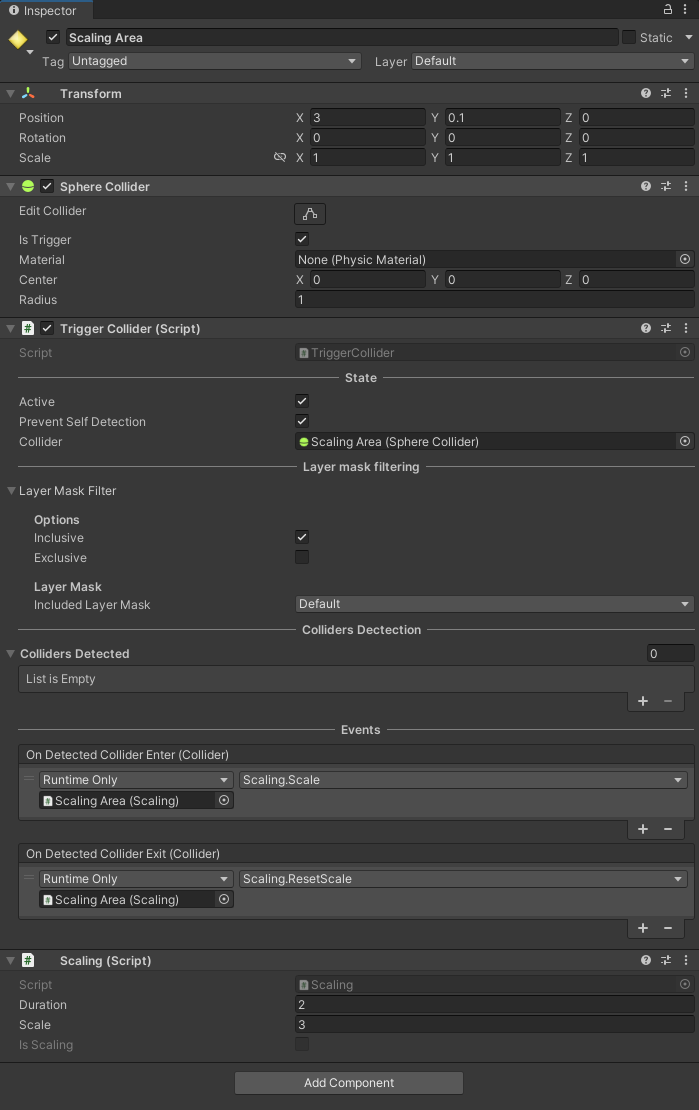Click the Add Component button
Screen dimensions: 699x1110
(348, 1082)
